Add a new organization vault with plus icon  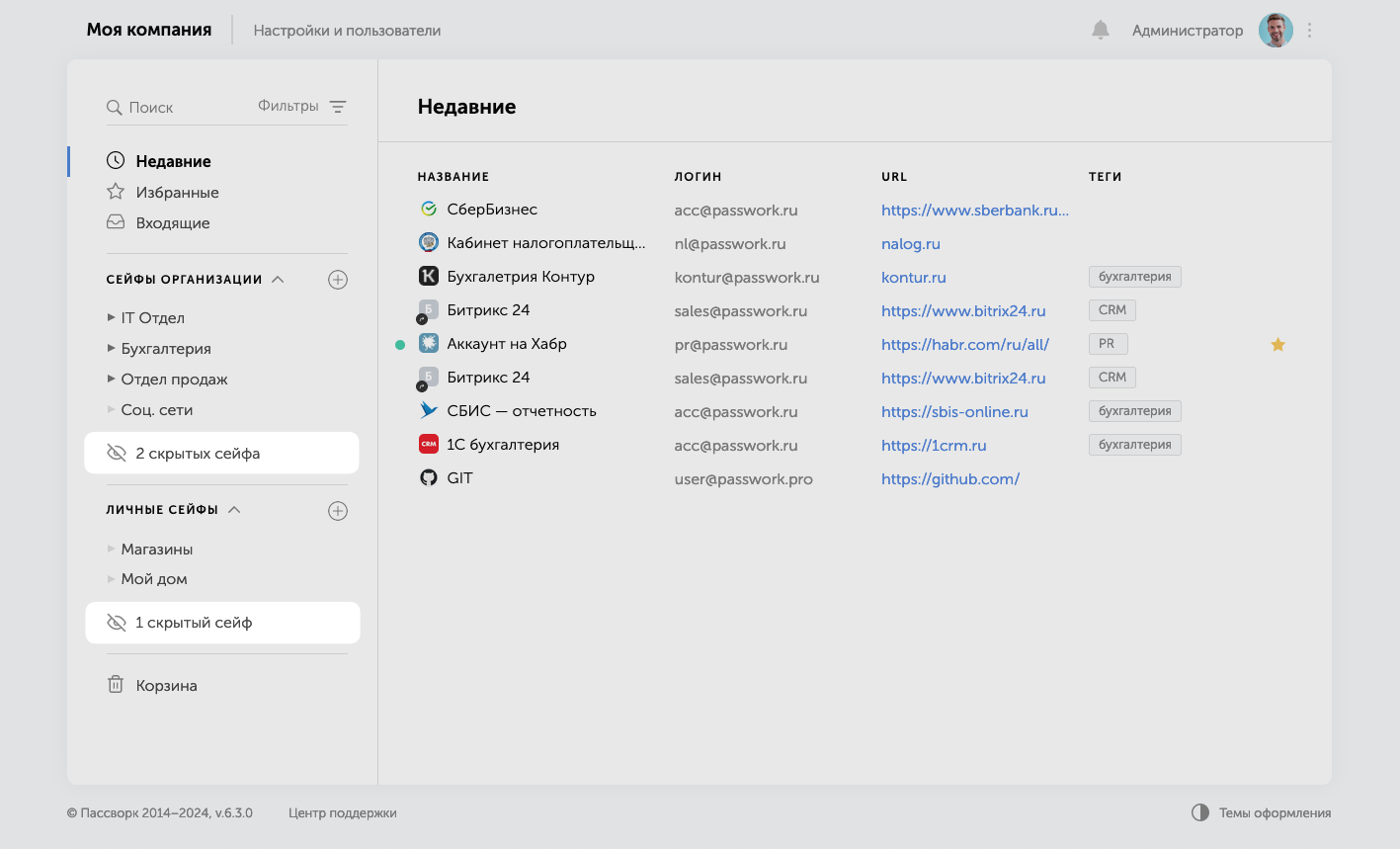[x=338, y=280]
